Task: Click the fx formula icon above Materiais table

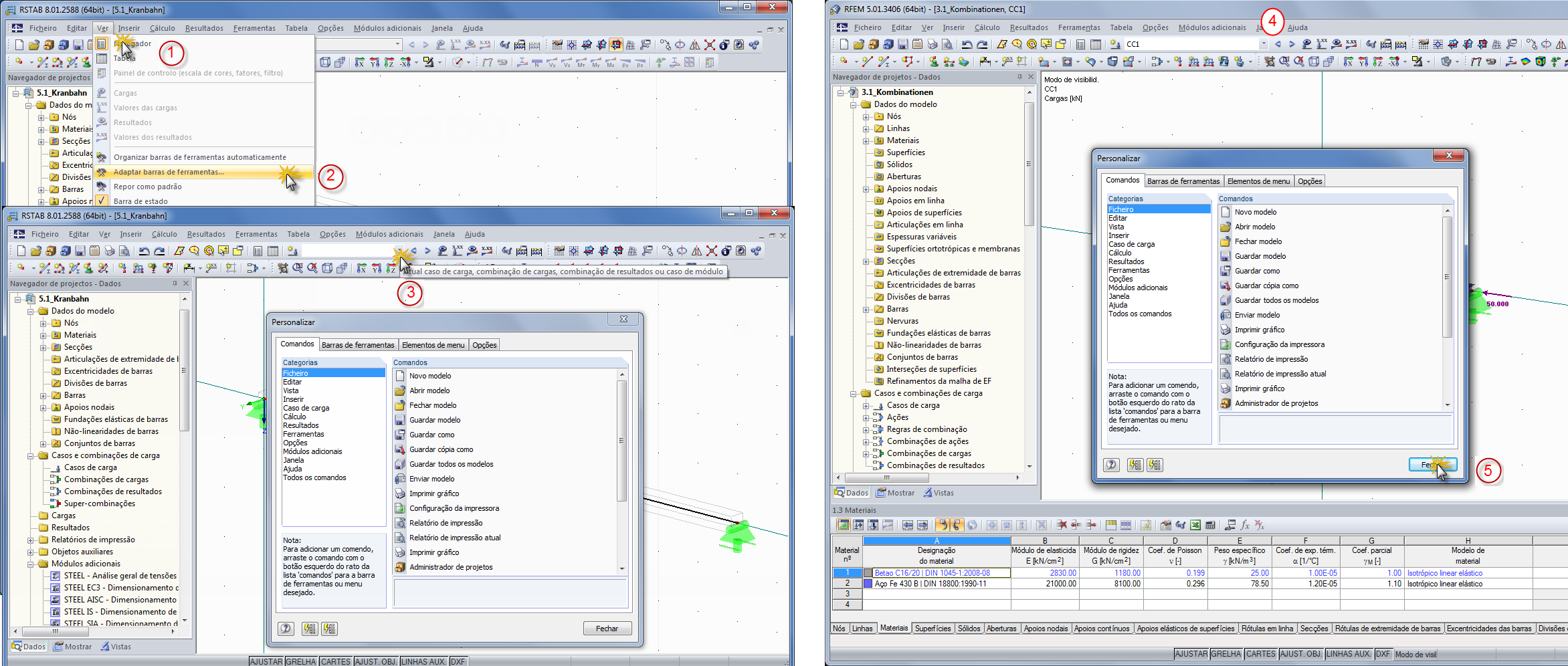Action: point(1245,525)
